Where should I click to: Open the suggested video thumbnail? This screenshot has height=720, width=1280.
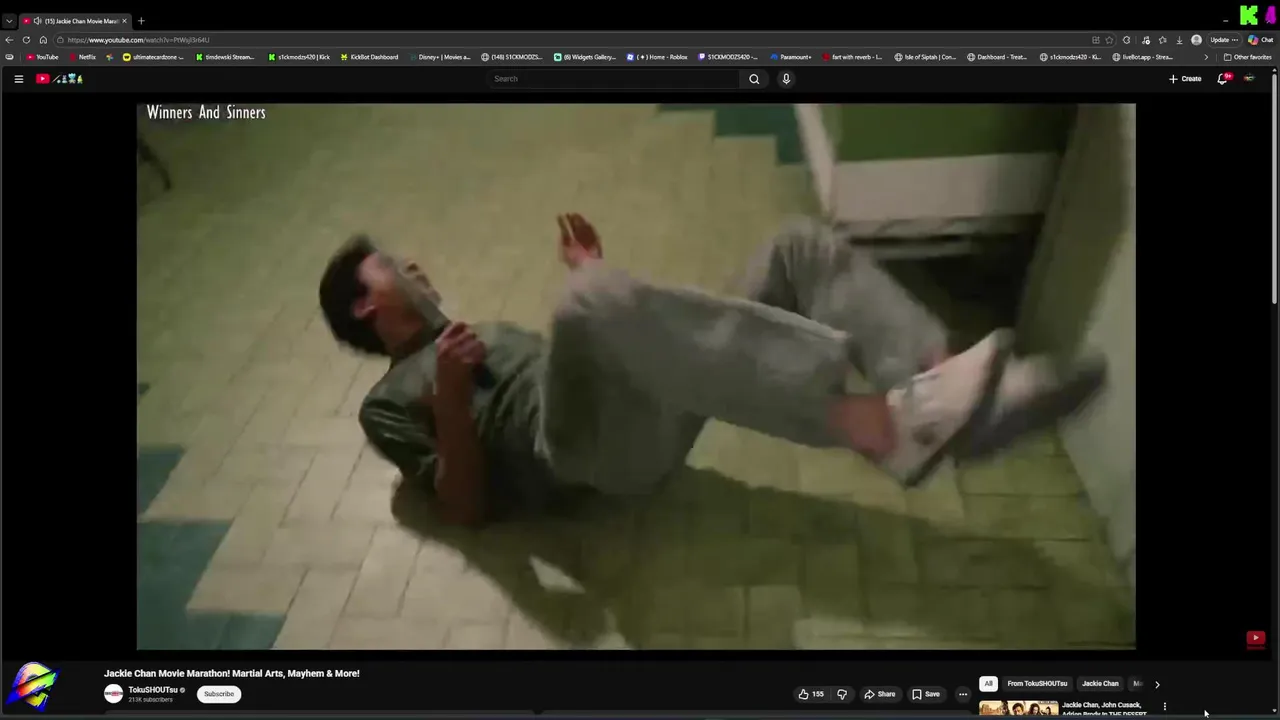(x=1018, y=709)
